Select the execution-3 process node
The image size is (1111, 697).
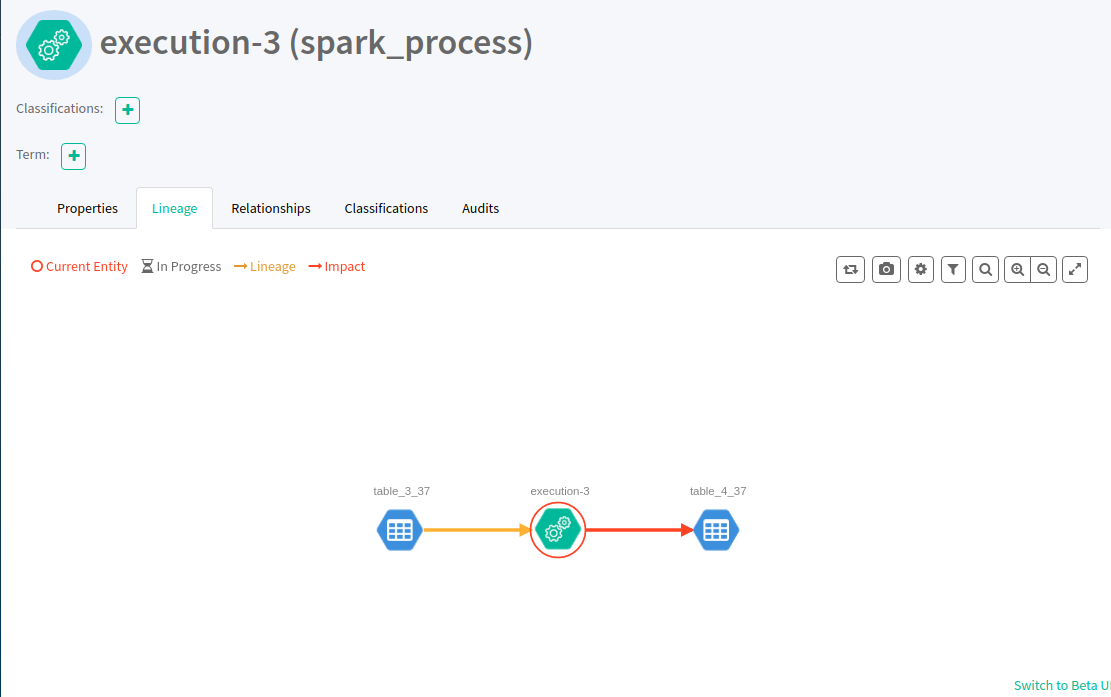click(558, 530)
